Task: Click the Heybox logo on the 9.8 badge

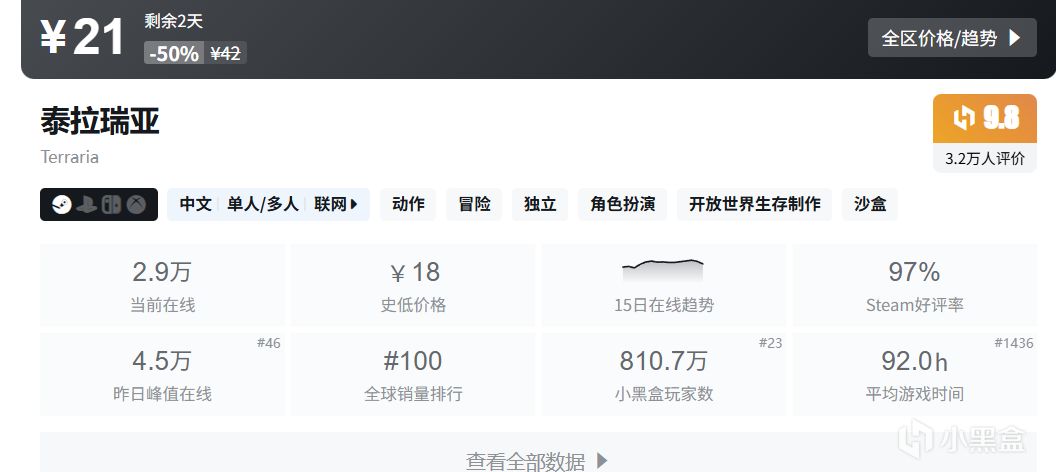Action: 964,119
